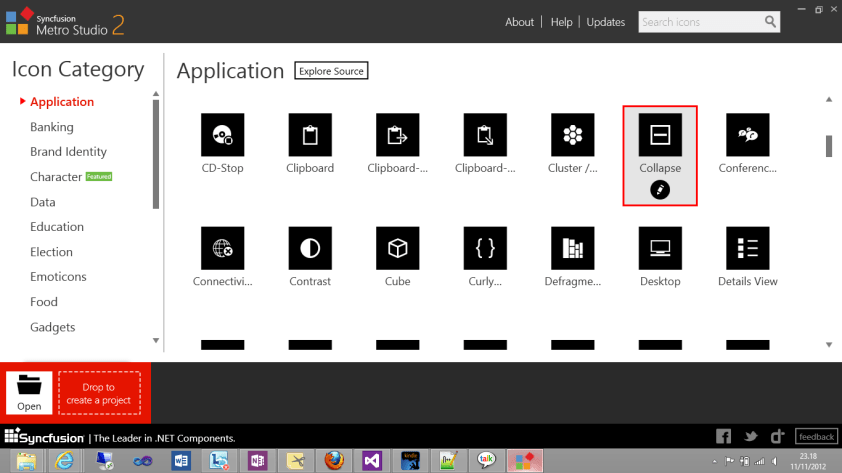This screenshot has width=842, height=473.
Task: Open the Help menu
Action: coord(562,22)
